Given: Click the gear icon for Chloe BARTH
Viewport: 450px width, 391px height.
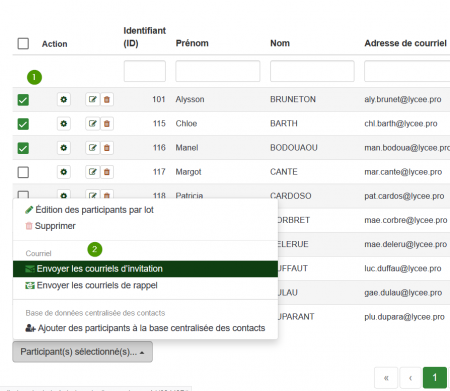Looking at the screenshot, I should 64,124.
